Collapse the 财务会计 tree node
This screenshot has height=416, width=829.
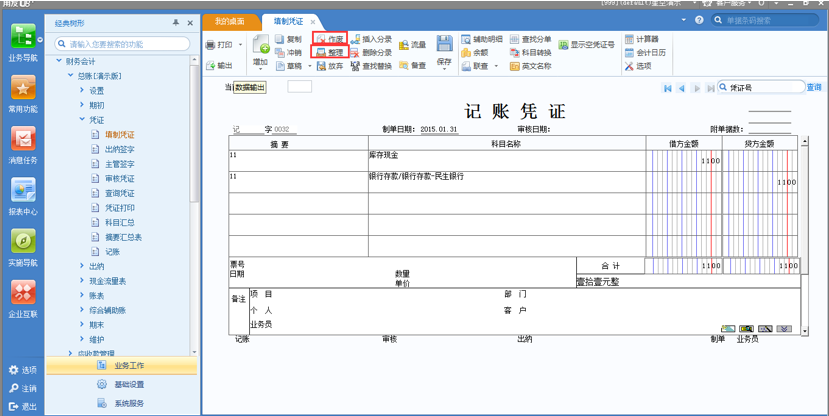coord(59,61)
